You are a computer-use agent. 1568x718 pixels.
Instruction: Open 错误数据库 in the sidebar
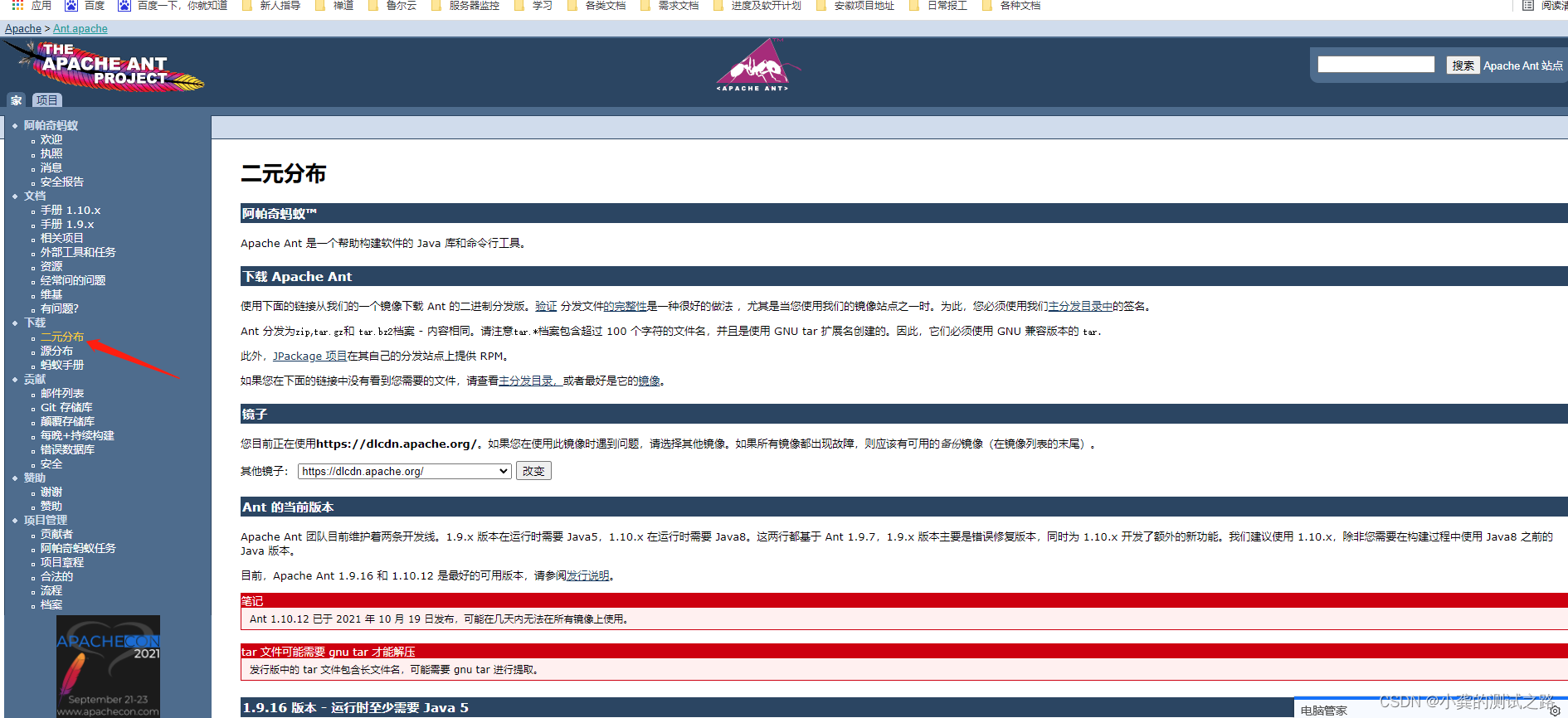click(x=67, y=449)
